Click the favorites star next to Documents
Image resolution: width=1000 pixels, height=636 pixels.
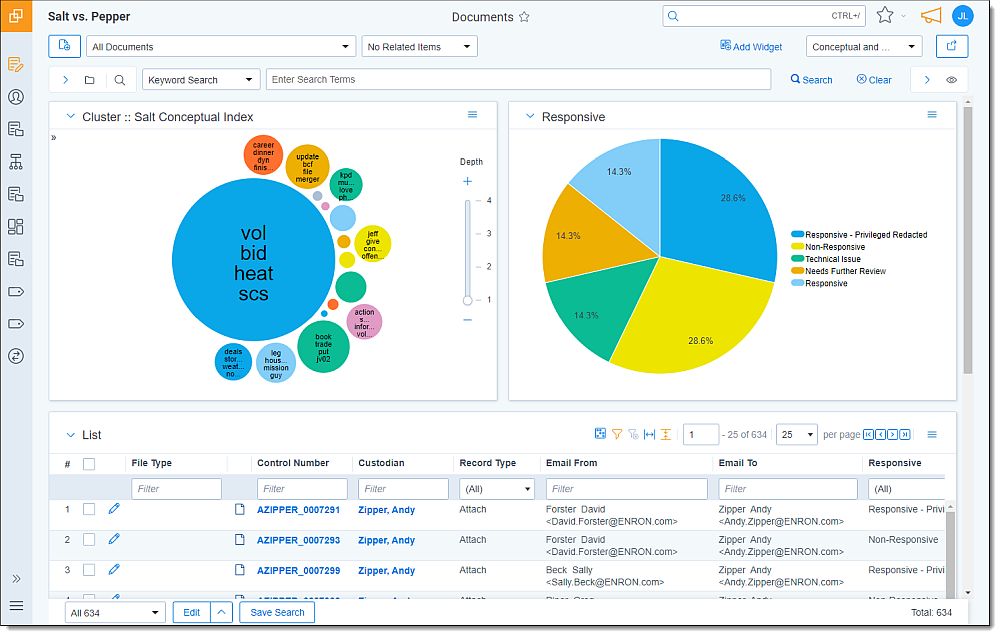(x=524, y=17)
